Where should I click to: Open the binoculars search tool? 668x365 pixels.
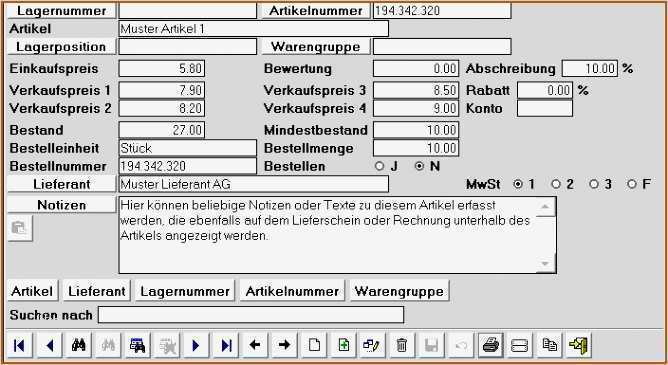point(79,345)
